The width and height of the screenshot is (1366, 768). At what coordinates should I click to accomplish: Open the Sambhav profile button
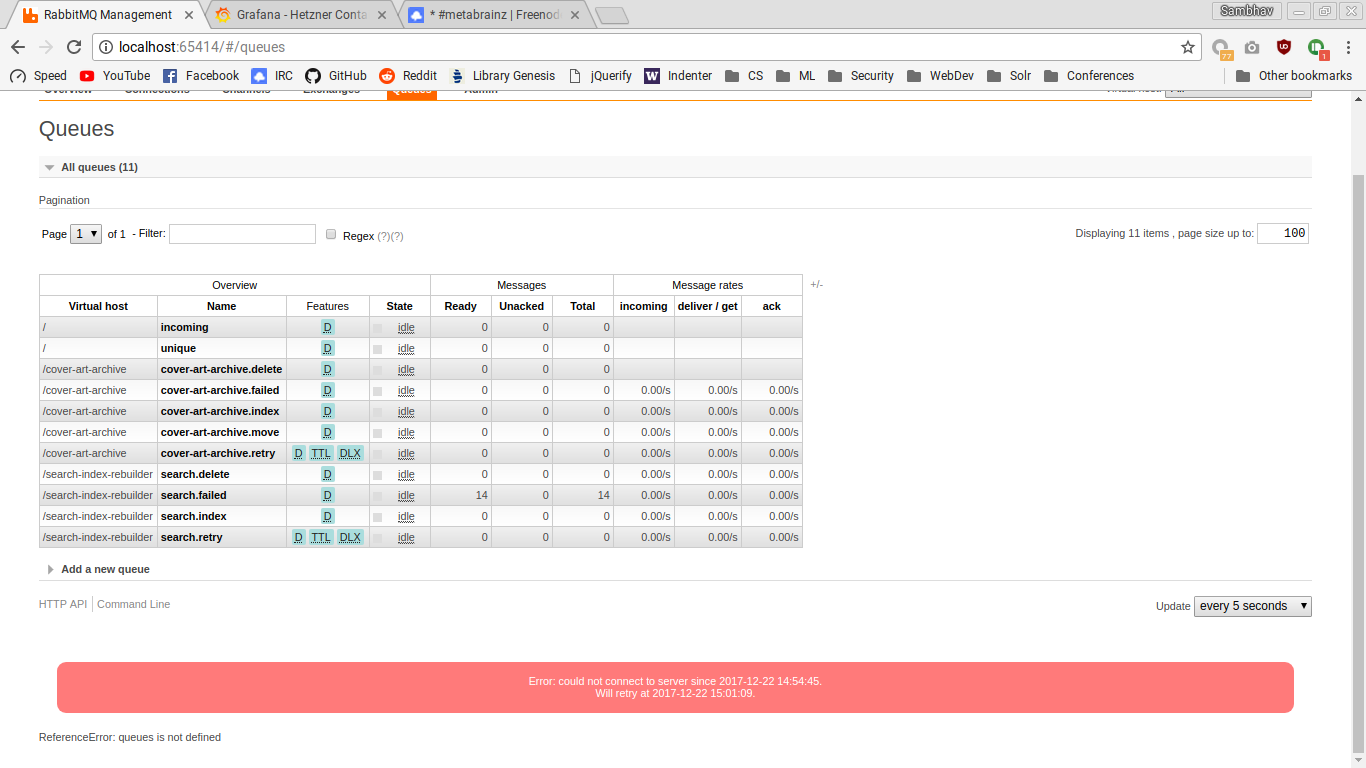click(x=1245, y=10)
